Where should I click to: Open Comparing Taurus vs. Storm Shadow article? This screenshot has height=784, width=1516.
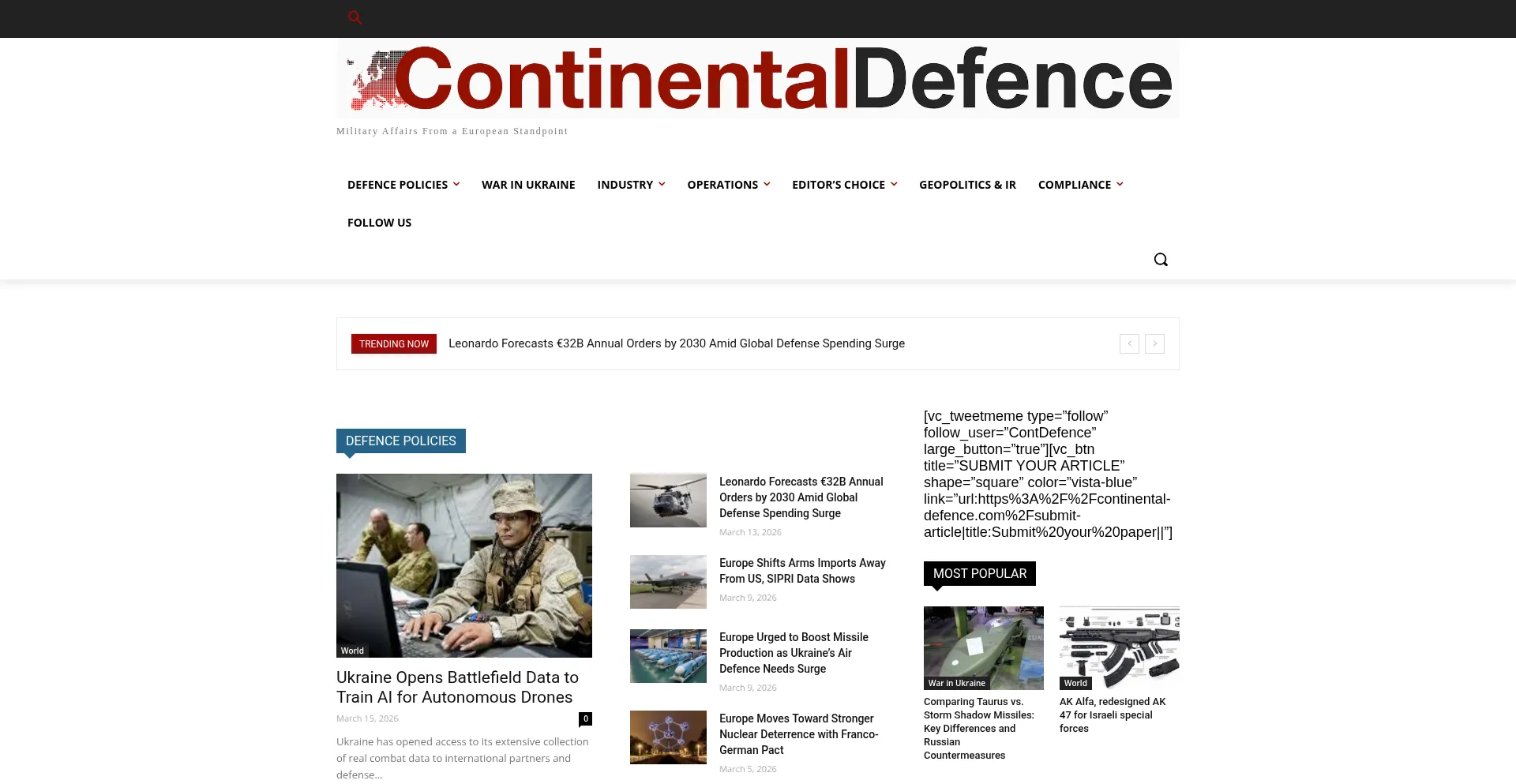click(979, 728)
